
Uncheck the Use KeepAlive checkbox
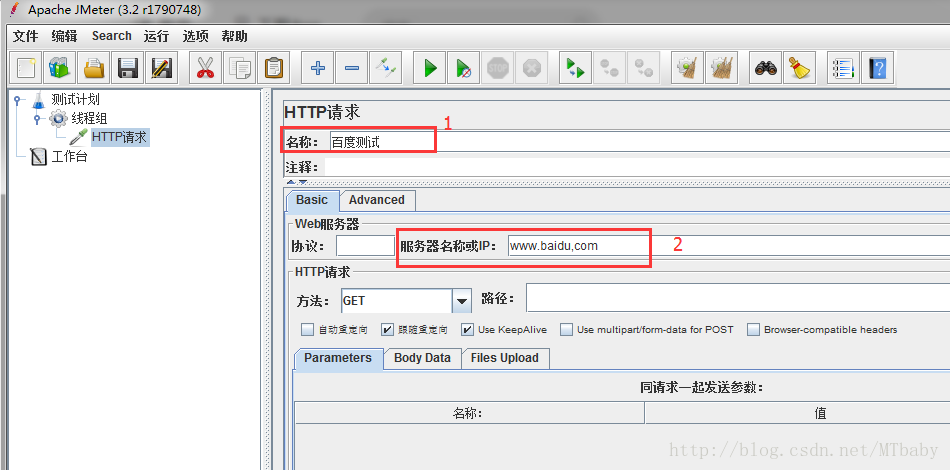click(x=467, y=329)
